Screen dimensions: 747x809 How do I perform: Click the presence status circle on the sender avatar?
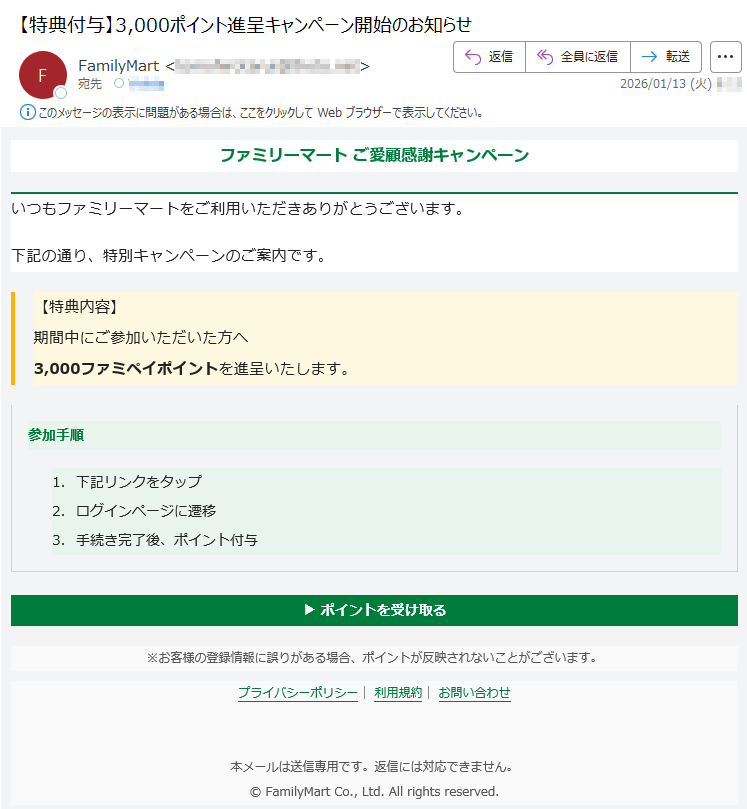[x=61, y=93]
